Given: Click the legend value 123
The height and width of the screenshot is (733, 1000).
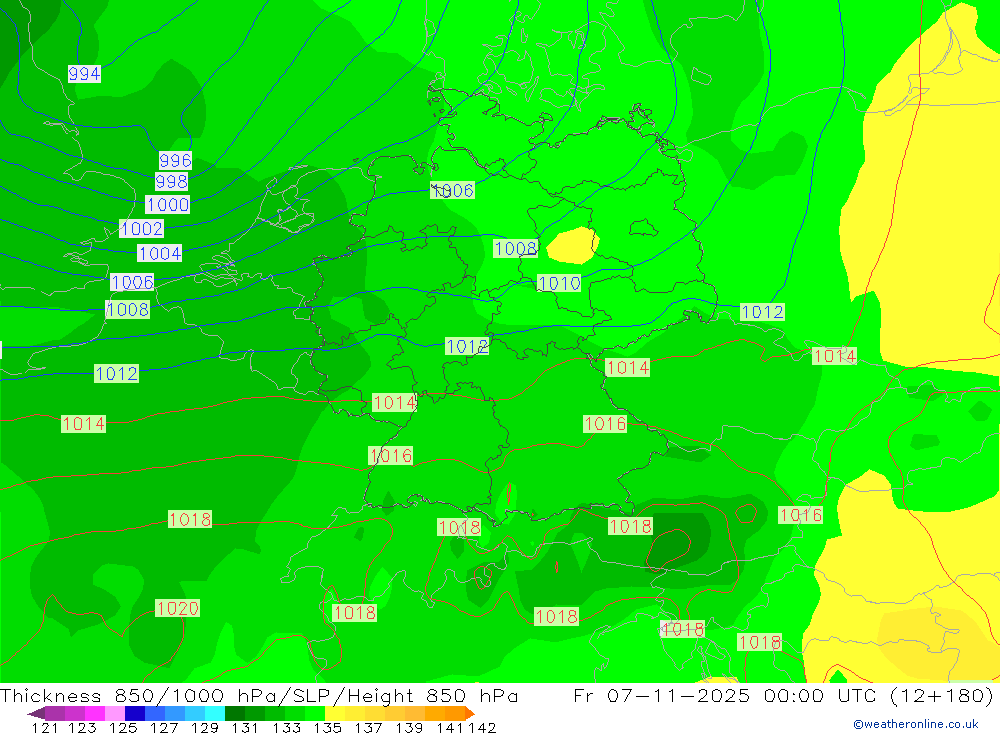Looking at the screenshot, I should (82, 728).
